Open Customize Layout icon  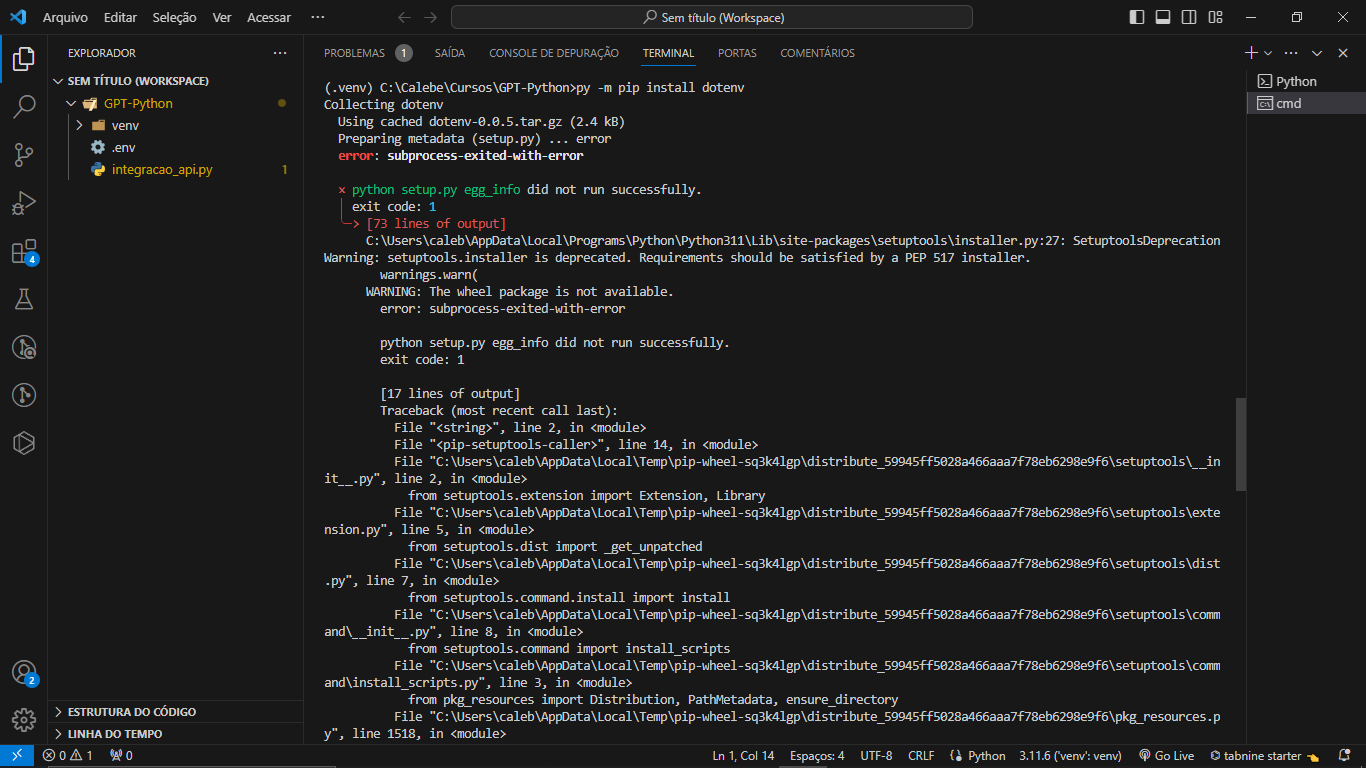click(1215, 17)
